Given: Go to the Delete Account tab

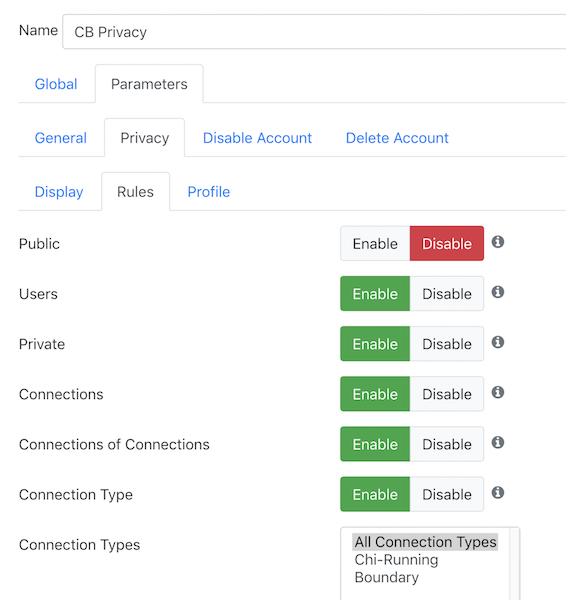Looking at the screenshot, I should (397, 138).
